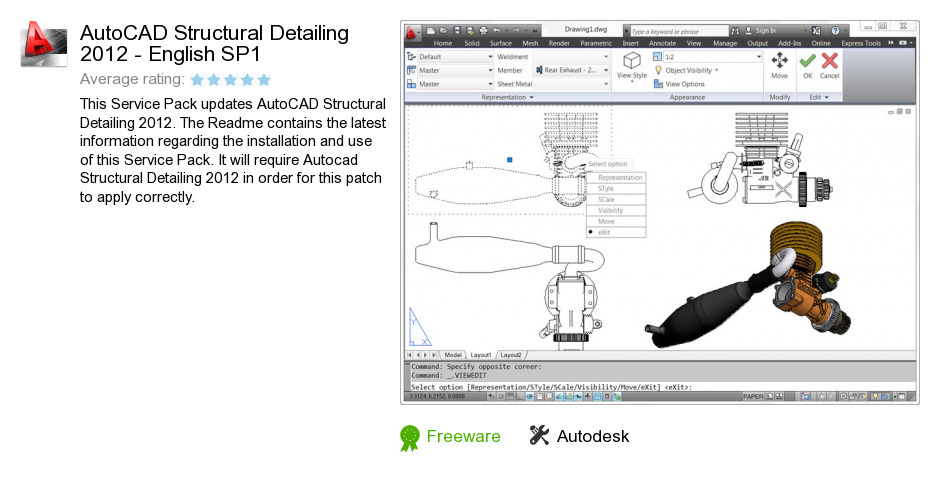Screen dimensions: 940x482
Task: Click the keyword search input field
Action: 677,31
